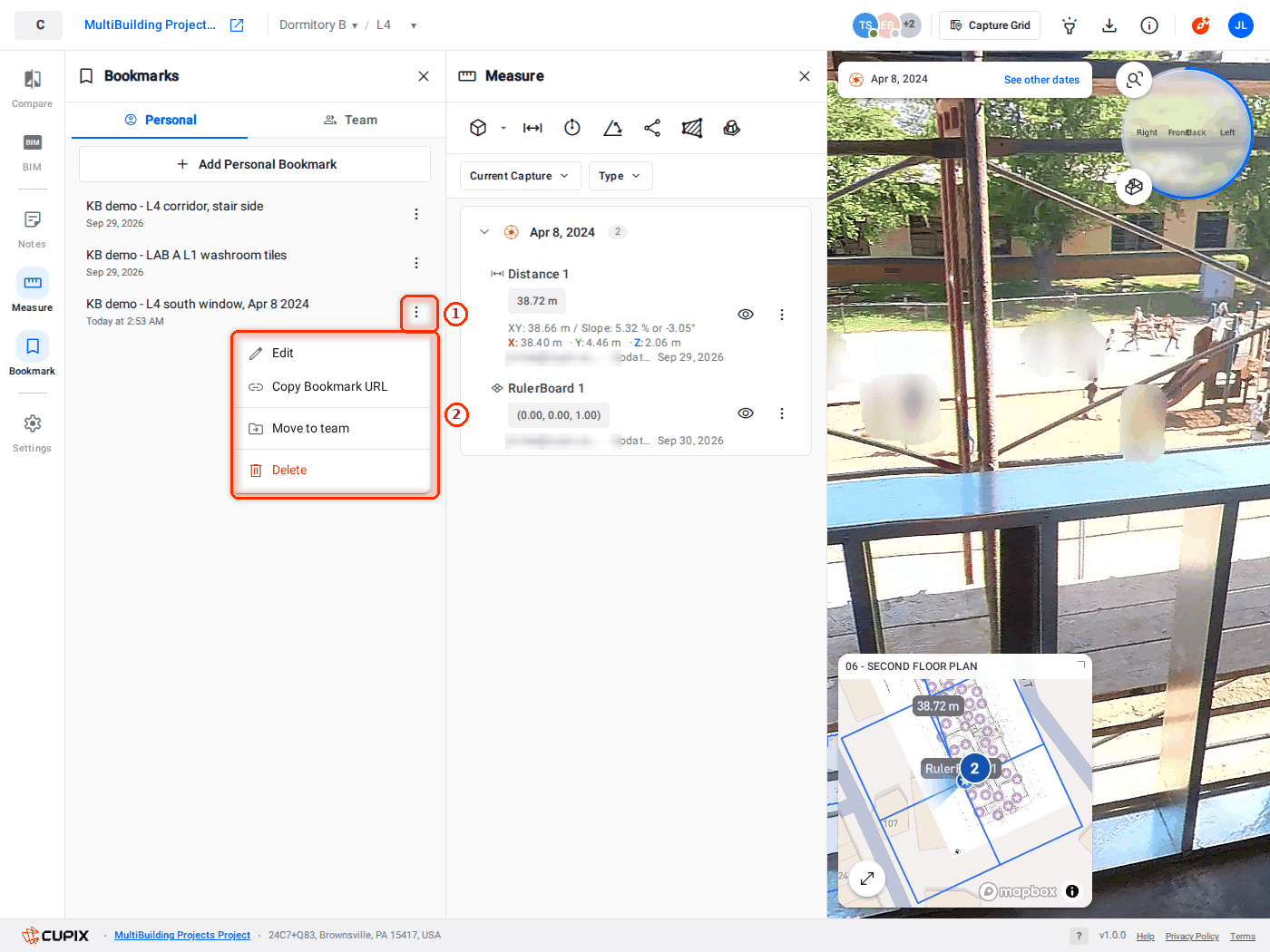Click the view orientation sphere widget
This screenshot has height=952, width=1270.
[1187, 132]
